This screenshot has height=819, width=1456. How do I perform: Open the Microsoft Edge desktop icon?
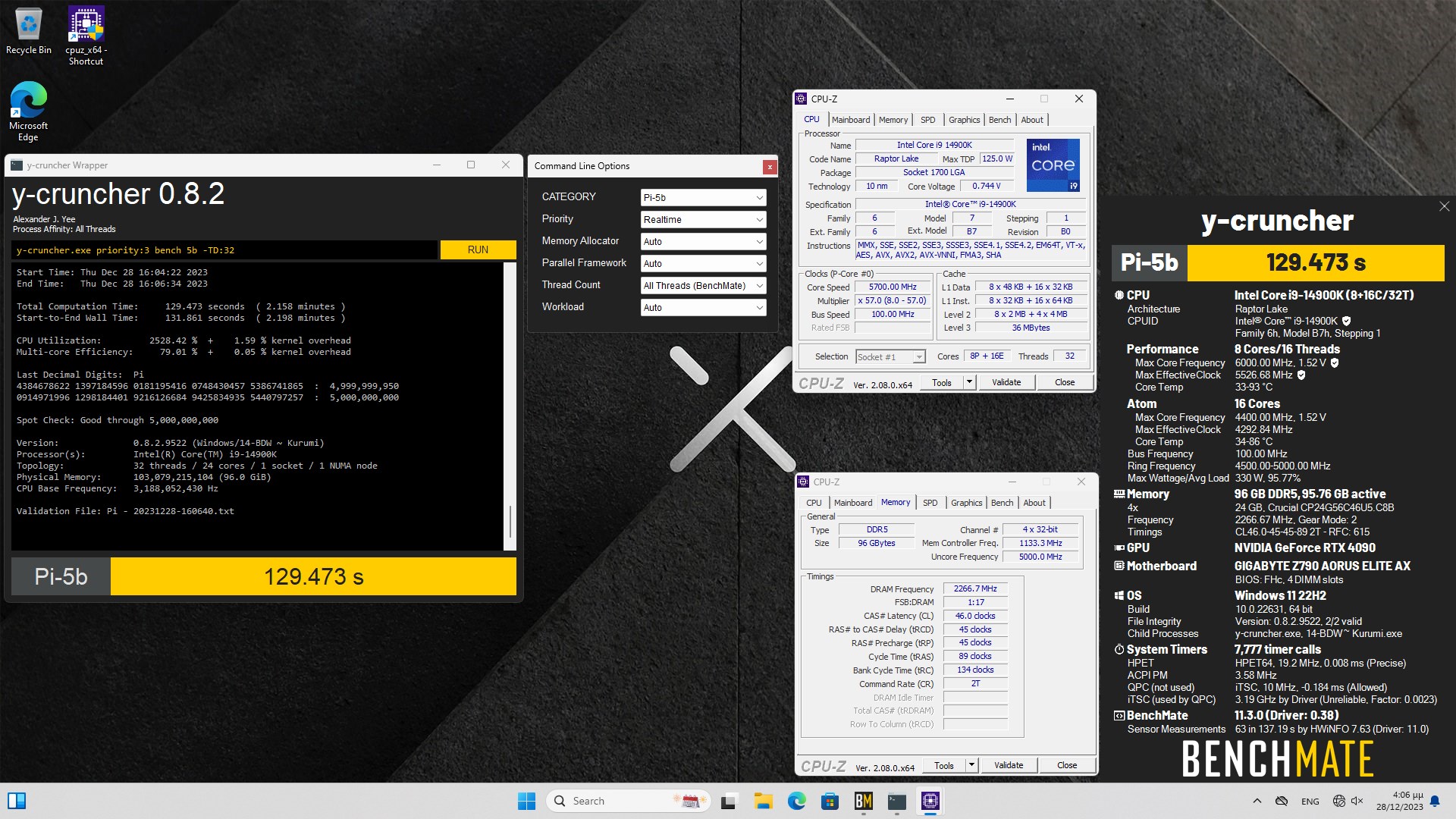28,111
